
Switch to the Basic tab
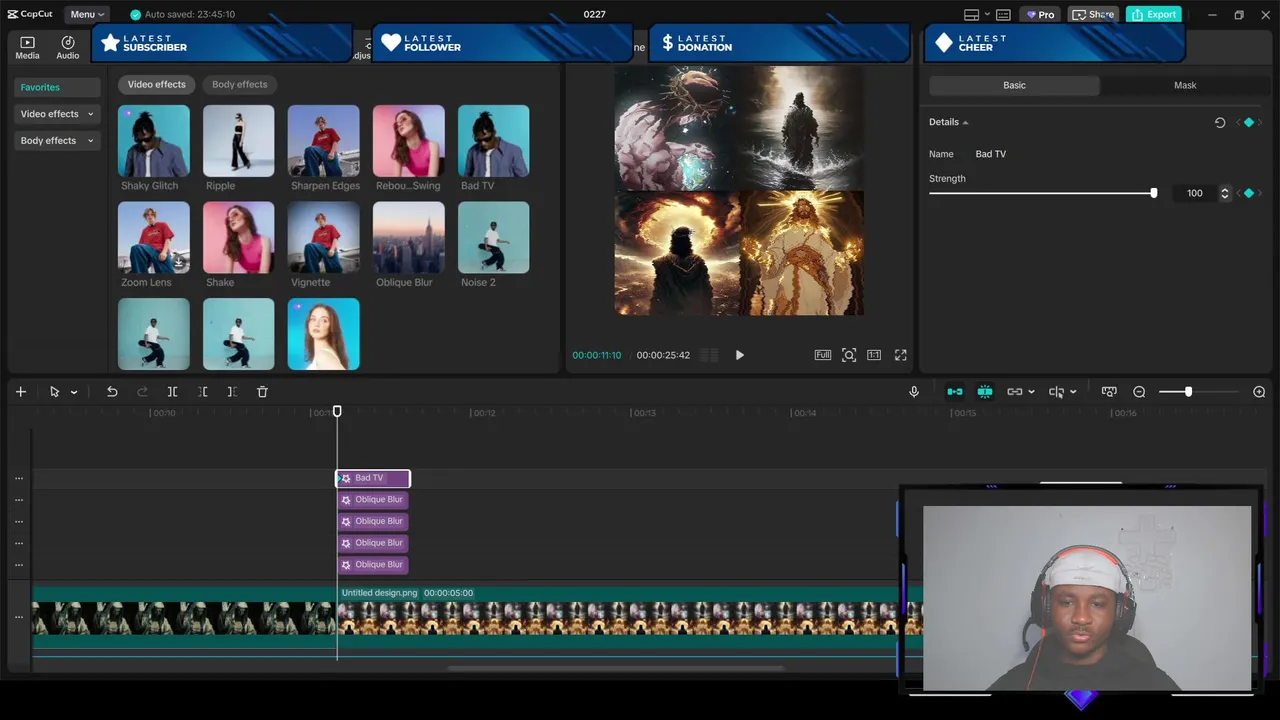coord(1014,85)
